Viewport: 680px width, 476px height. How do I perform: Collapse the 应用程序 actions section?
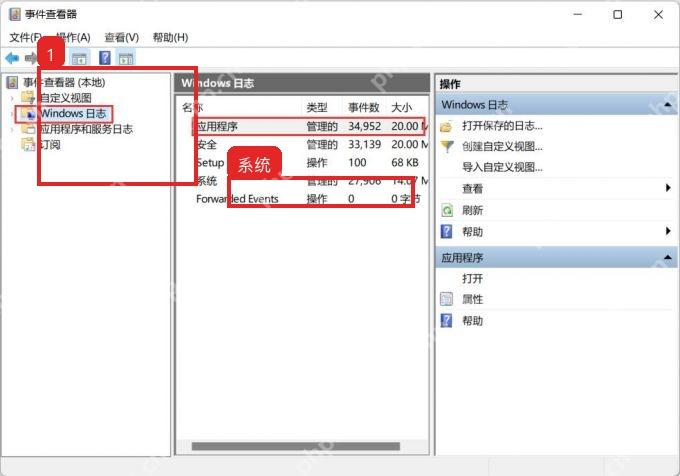pos(668,258)
